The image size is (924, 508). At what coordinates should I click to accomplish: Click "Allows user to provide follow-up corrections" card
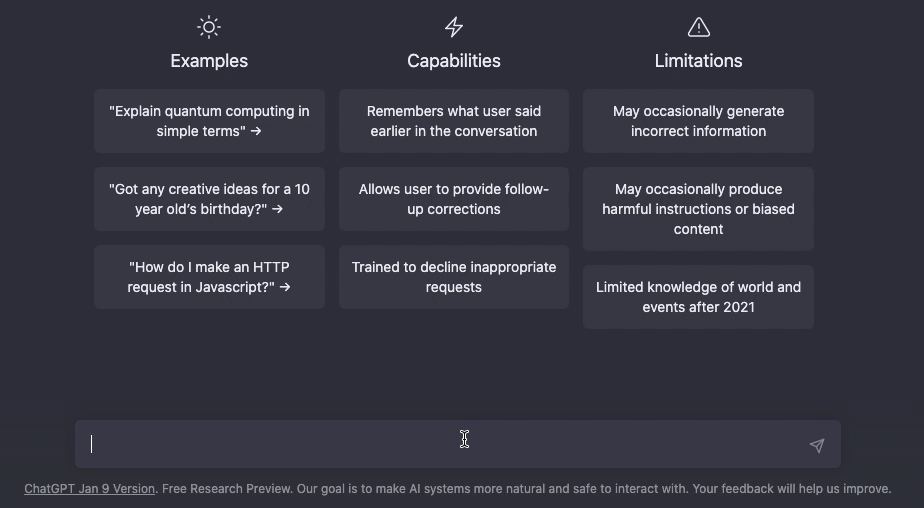[454, 199]
